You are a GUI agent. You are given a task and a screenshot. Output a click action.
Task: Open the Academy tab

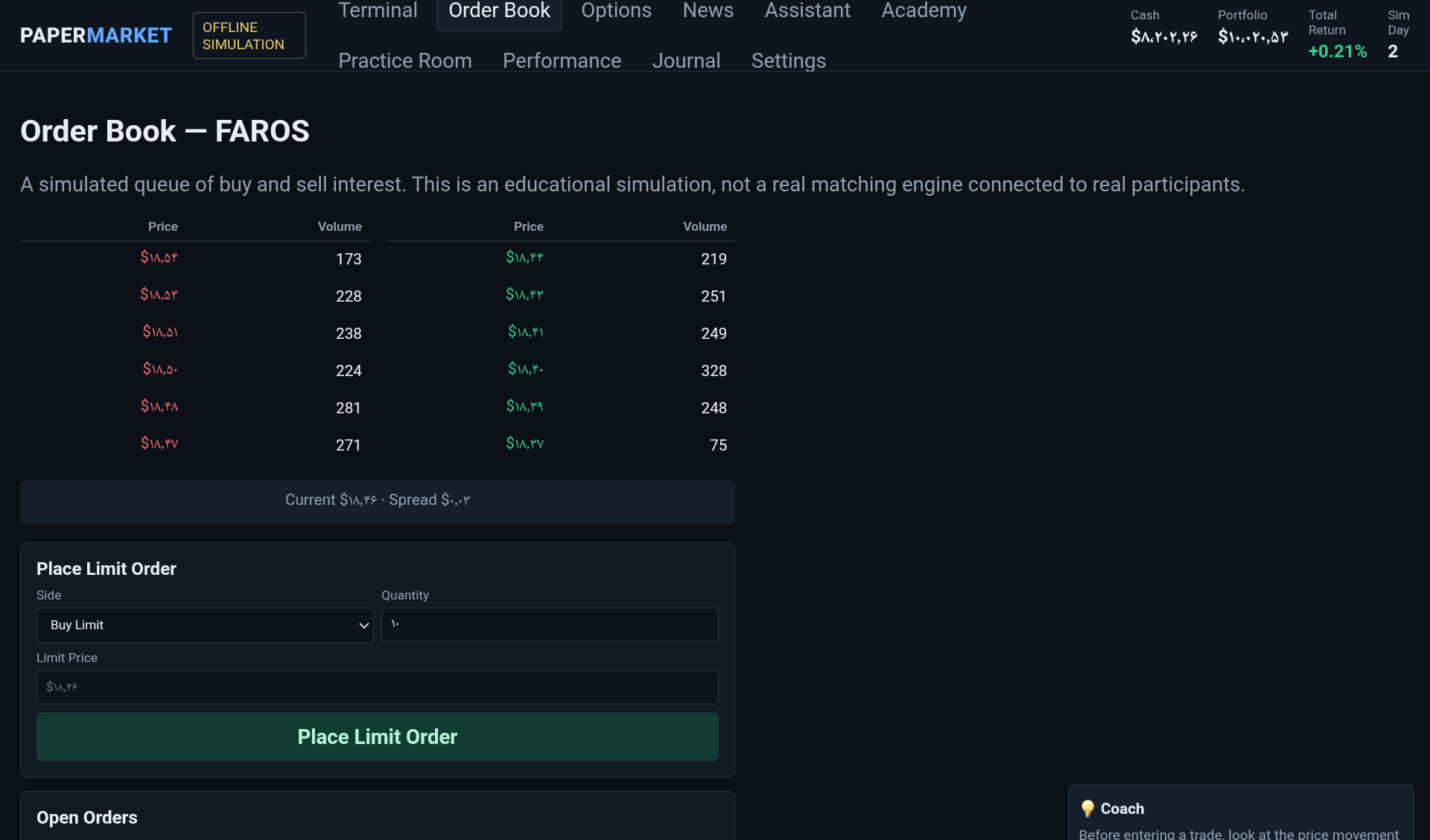[924, 11]
